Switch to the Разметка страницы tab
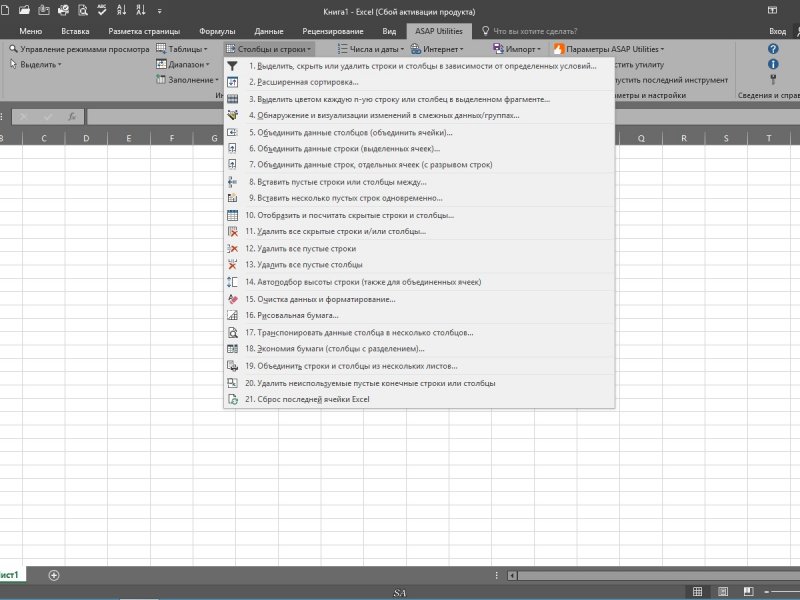 [x=144, y=31]
